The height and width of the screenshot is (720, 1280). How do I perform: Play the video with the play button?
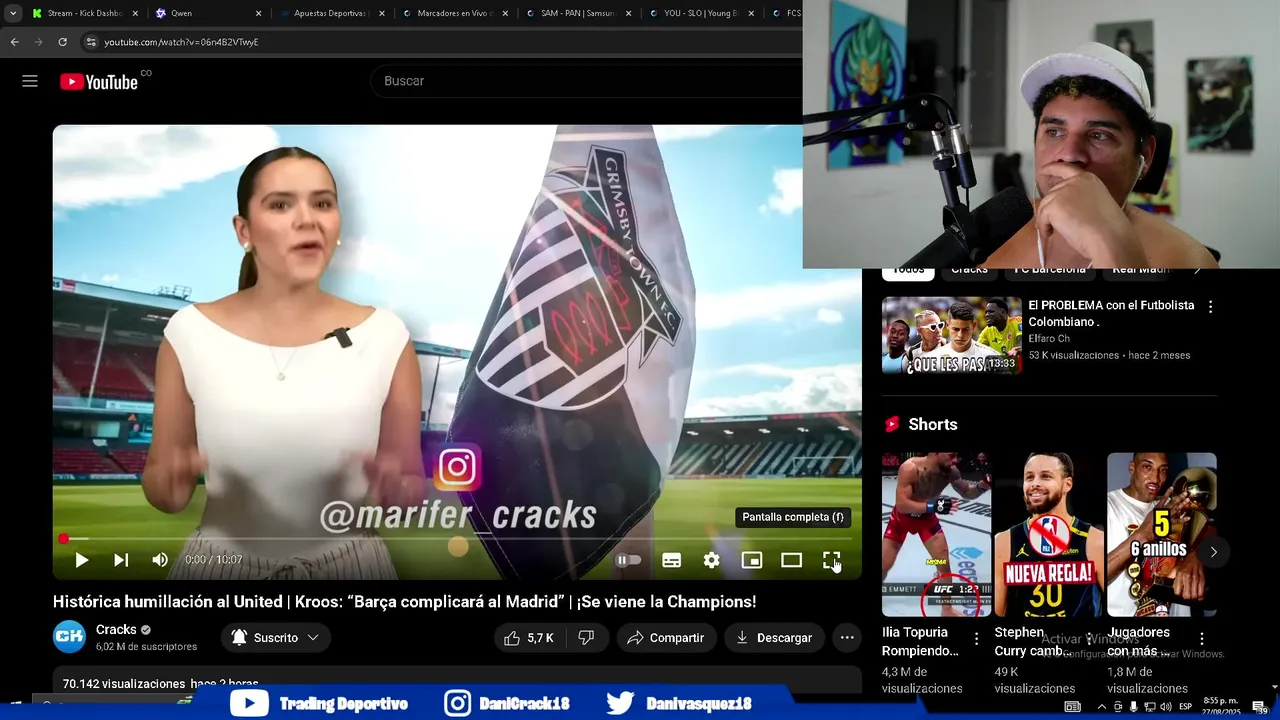tap(81, 560)
